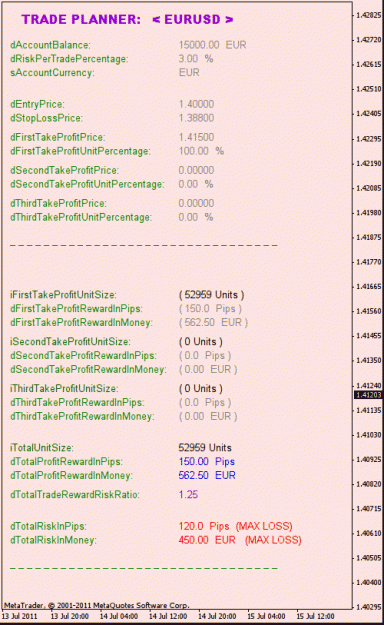Select the ( 562.50 EUR ) reward value
The height and width of the screenshot is (625, 384).
pos(213,322)
